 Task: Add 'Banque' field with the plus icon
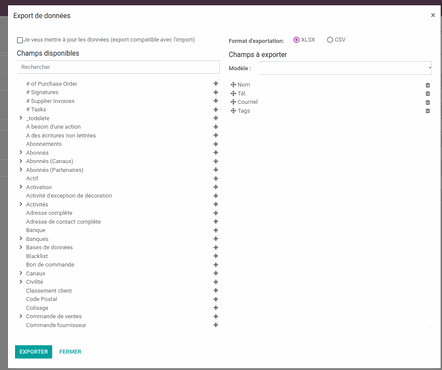point(216,230)
